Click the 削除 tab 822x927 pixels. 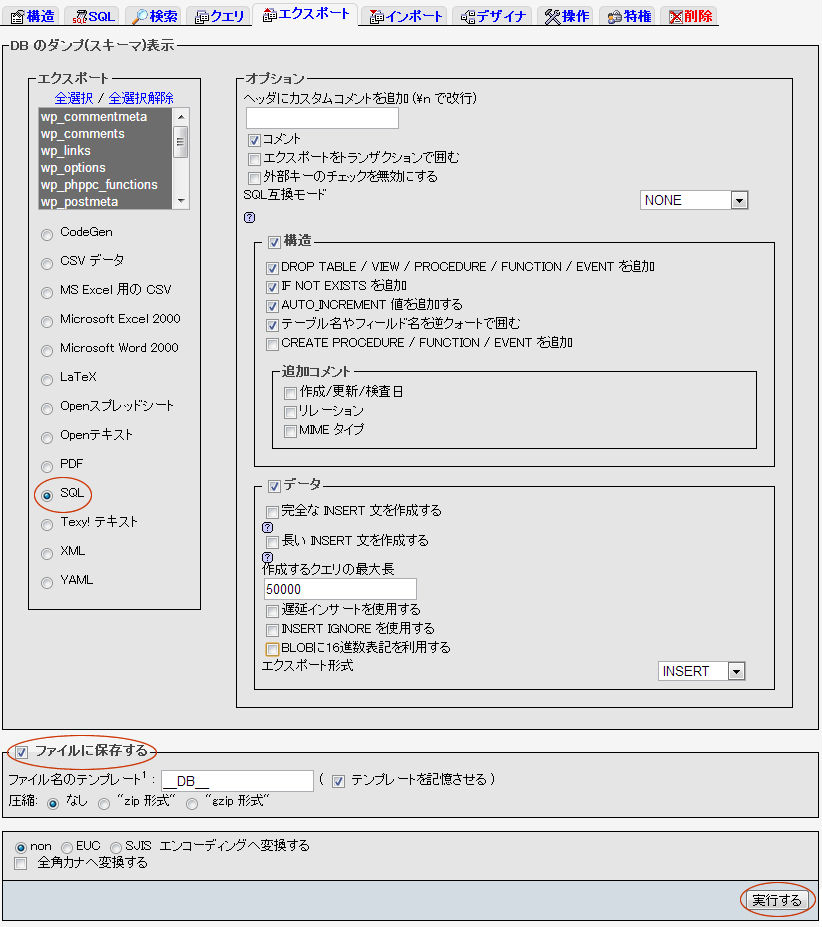point(690,16)
